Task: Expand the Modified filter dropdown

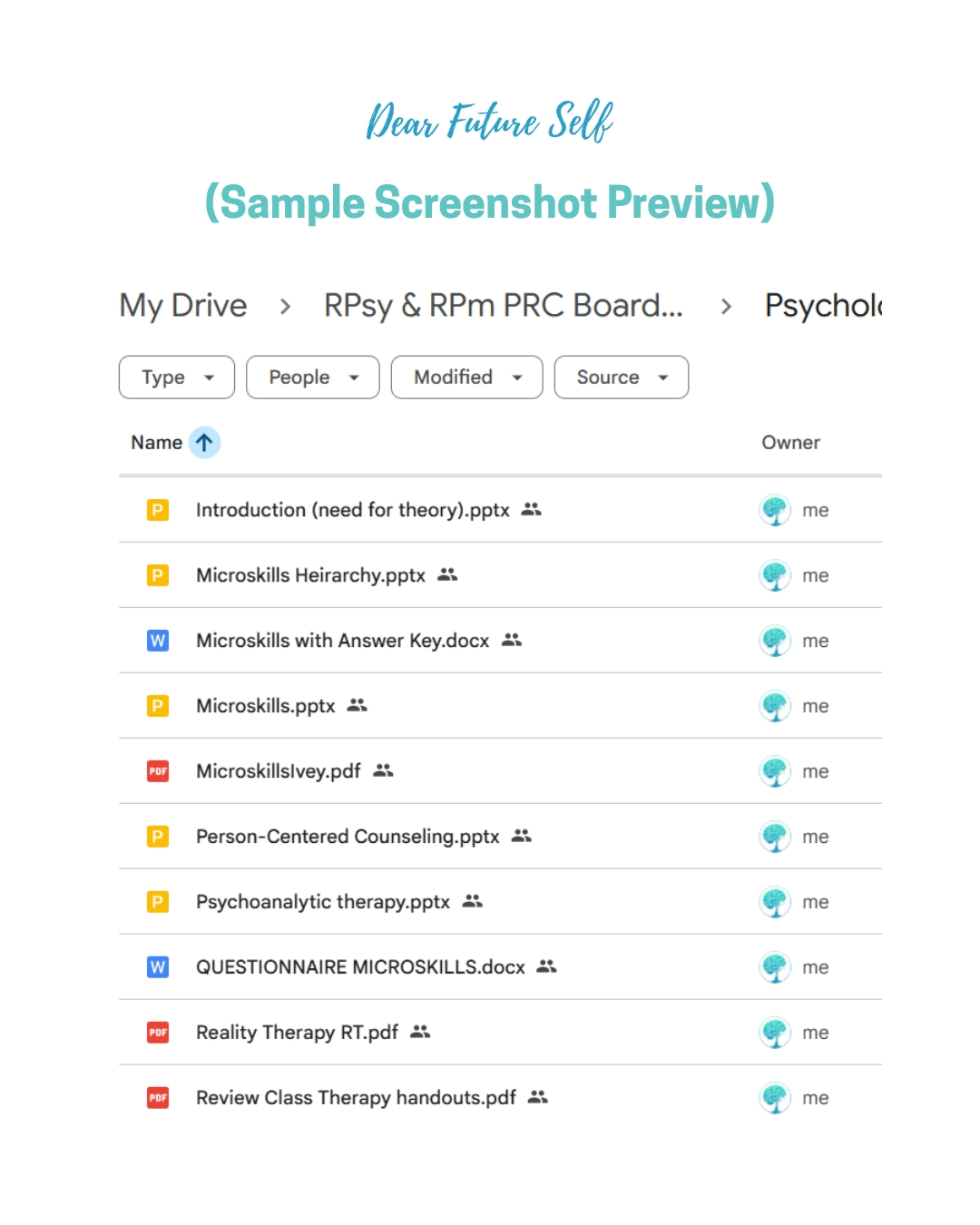Action: 466,377
